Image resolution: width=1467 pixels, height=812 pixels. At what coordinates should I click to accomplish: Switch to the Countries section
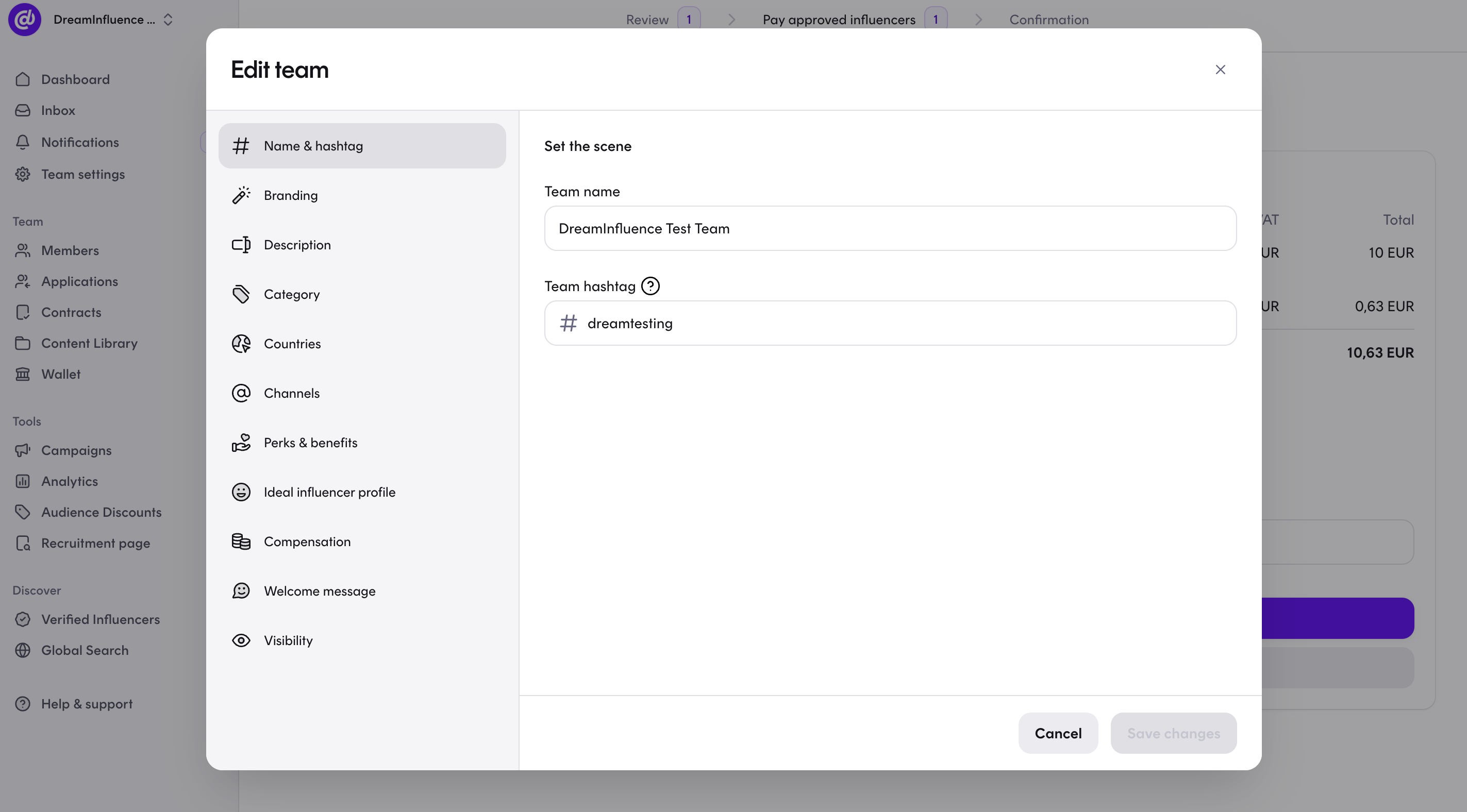click(362, 343)
